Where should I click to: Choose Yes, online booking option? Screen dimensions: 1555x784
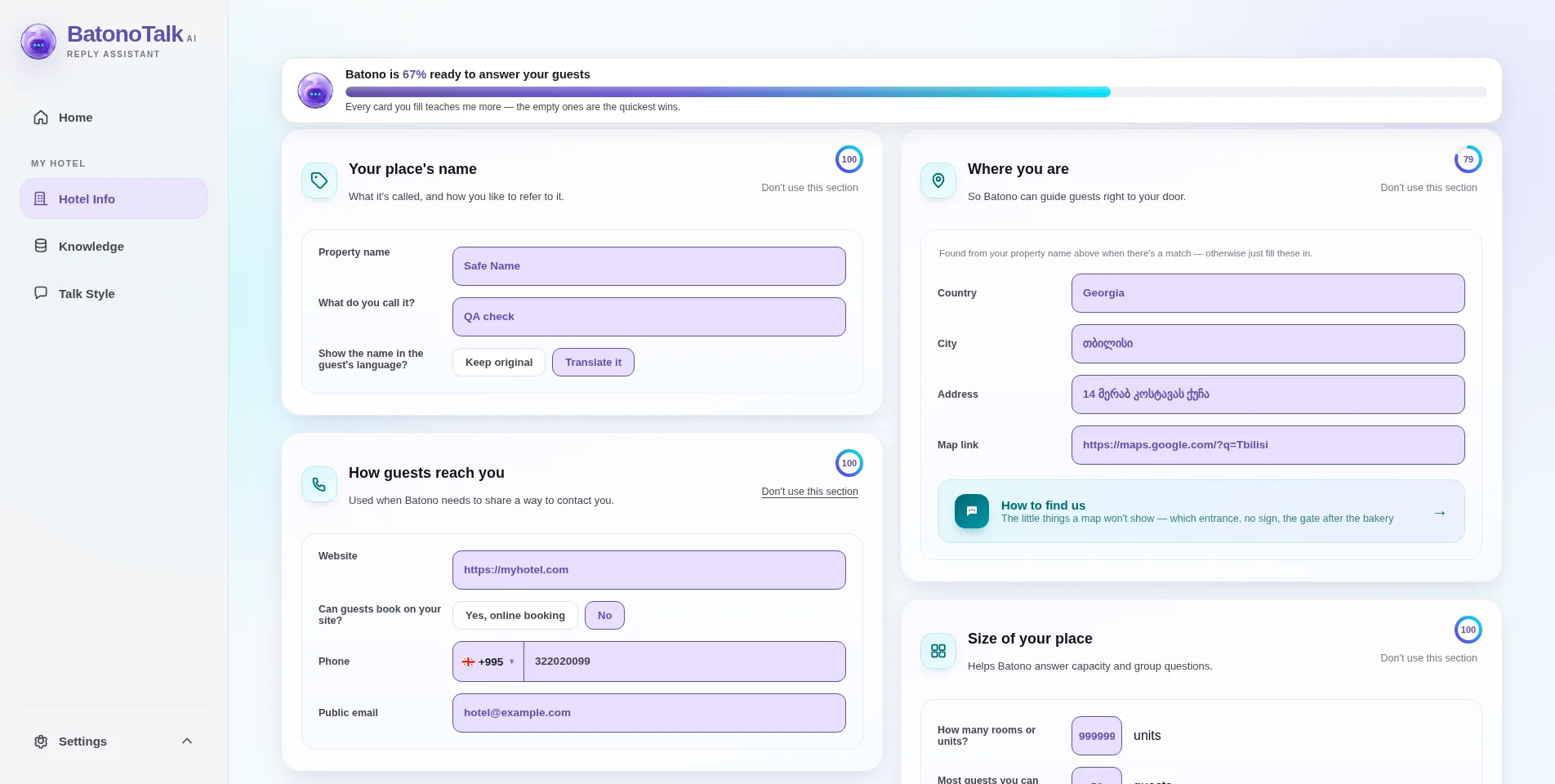(x=515, y=616)
